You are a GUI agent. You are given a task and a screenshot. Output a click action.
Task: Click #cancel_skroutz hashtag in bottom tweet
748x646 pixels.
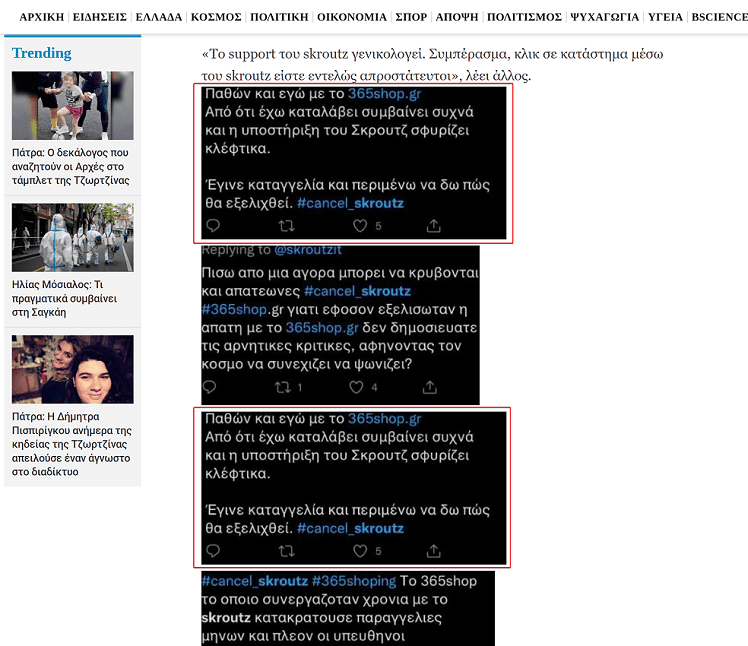(255, 581)
